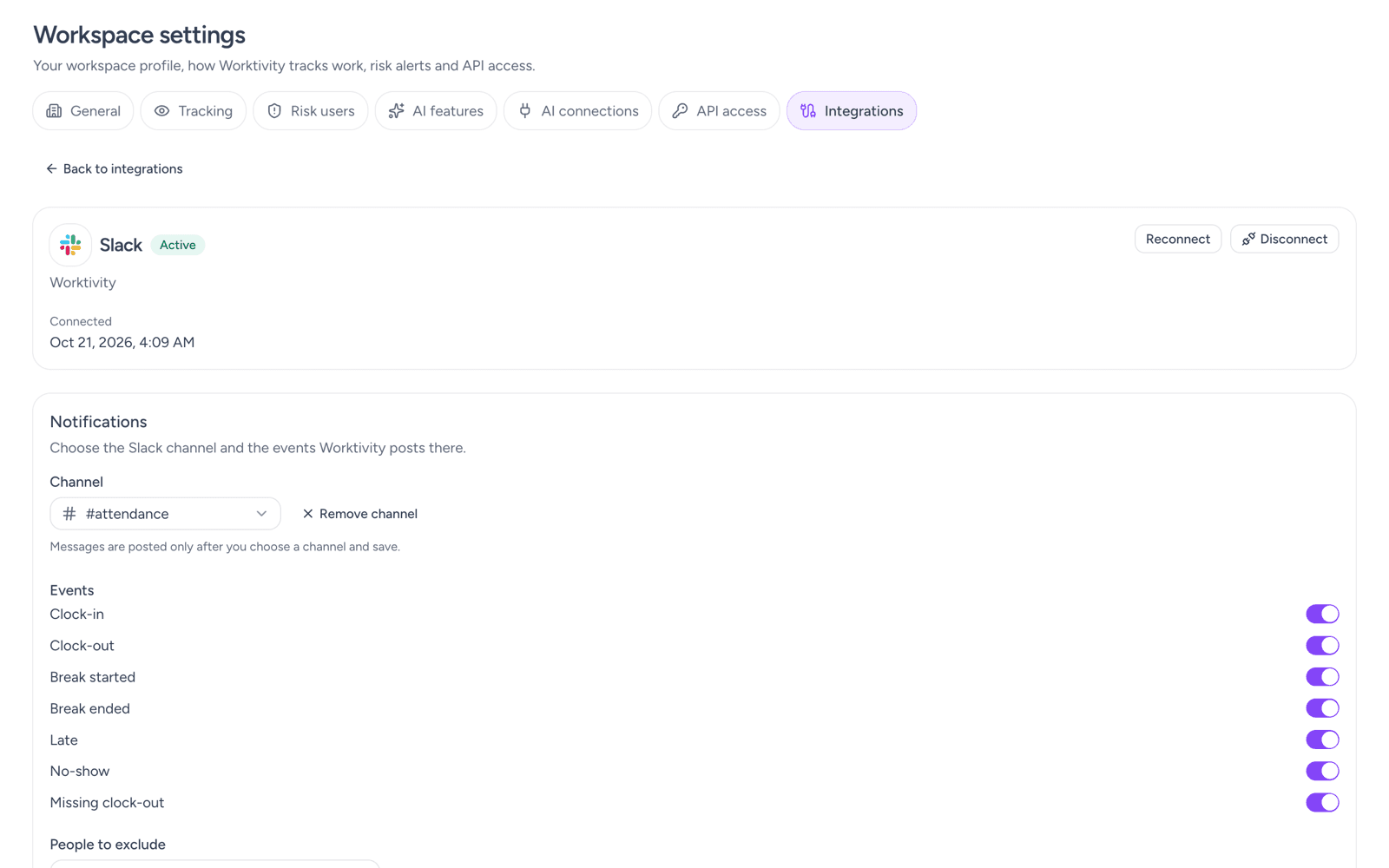This screenshot has width=1389, height=868.
Task: Turn off No-show event notifications
Action: 1322,771
